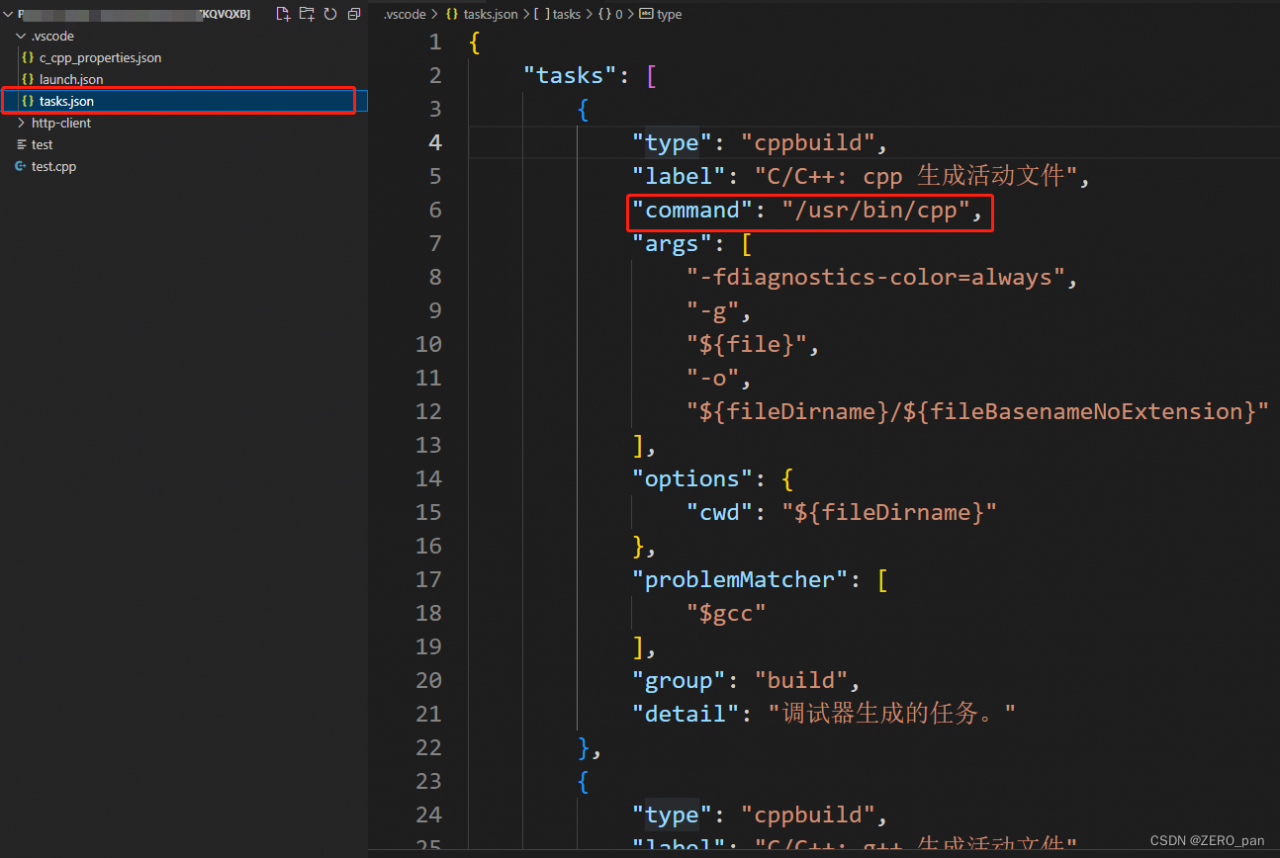Click the 0 breadcrumb segment
Viewport: 1280px width, 858px height.
[611, 14]
